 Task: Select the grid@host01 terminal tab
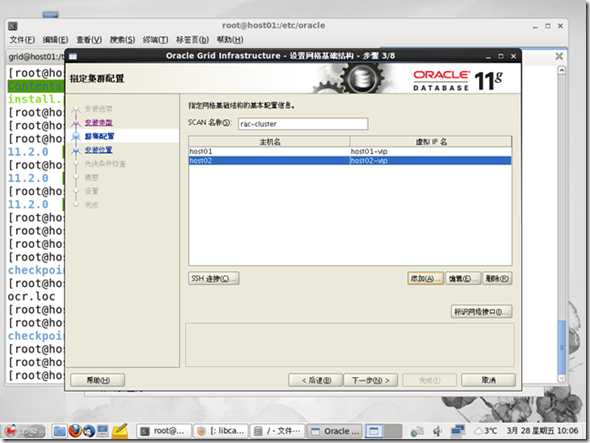36,57
